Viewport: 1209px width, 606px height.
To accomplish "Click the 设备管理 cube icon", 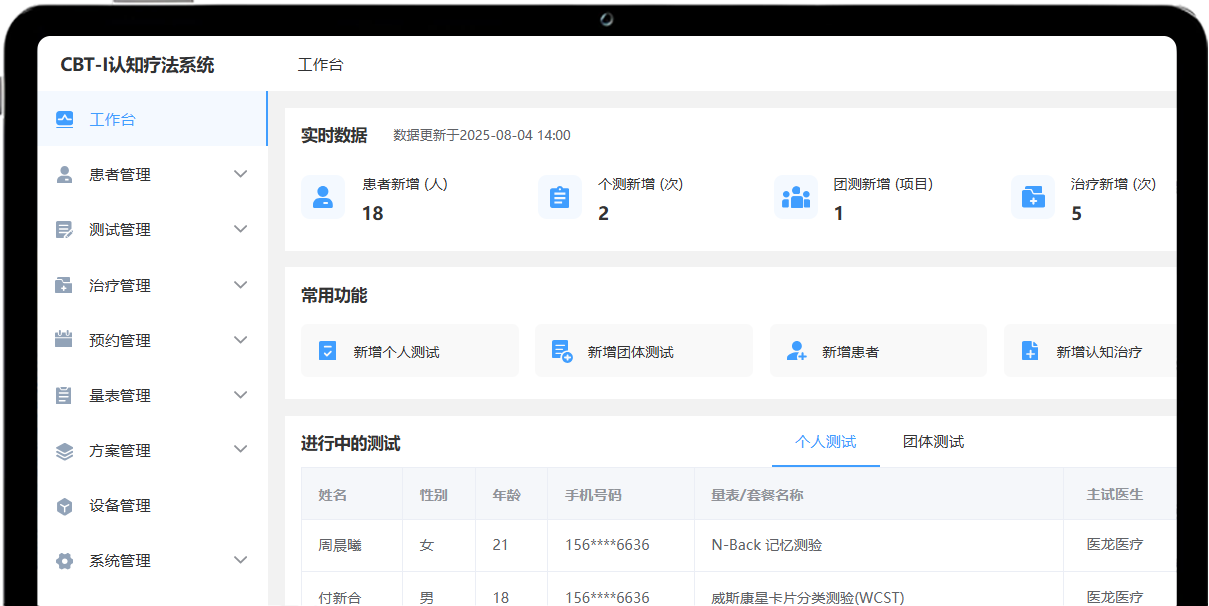I will click(x=65, y=506).
